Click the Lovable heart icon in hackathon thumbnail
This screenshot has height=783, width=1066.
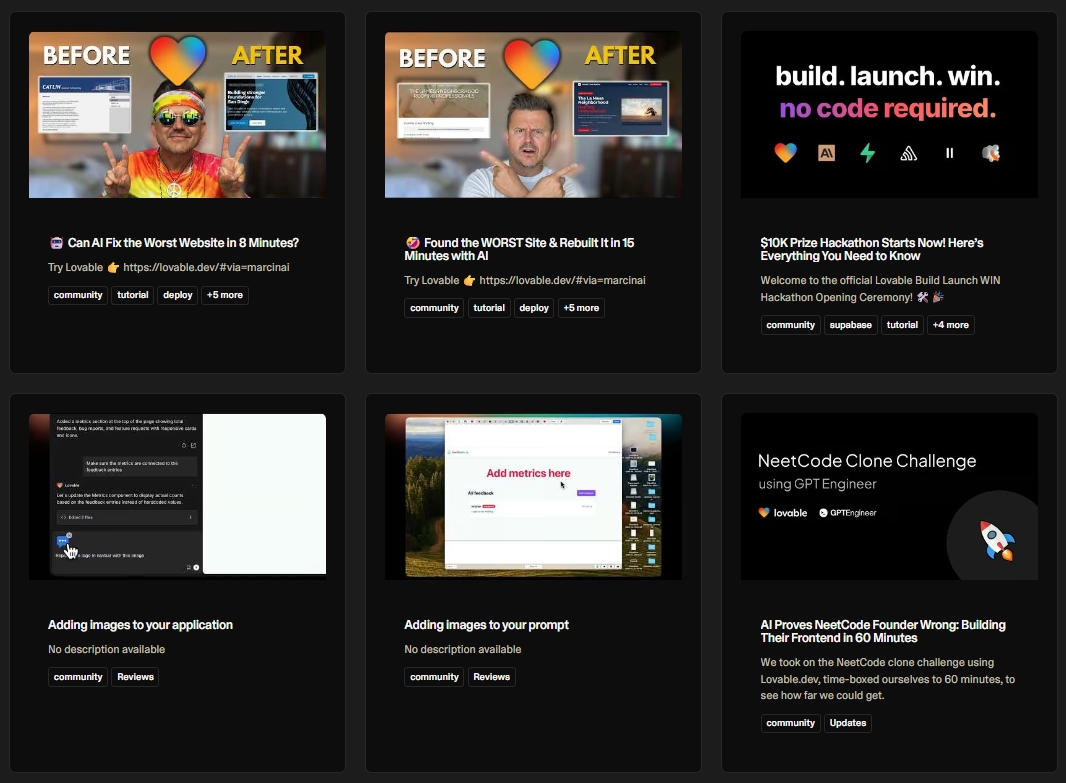coord(785,153)
